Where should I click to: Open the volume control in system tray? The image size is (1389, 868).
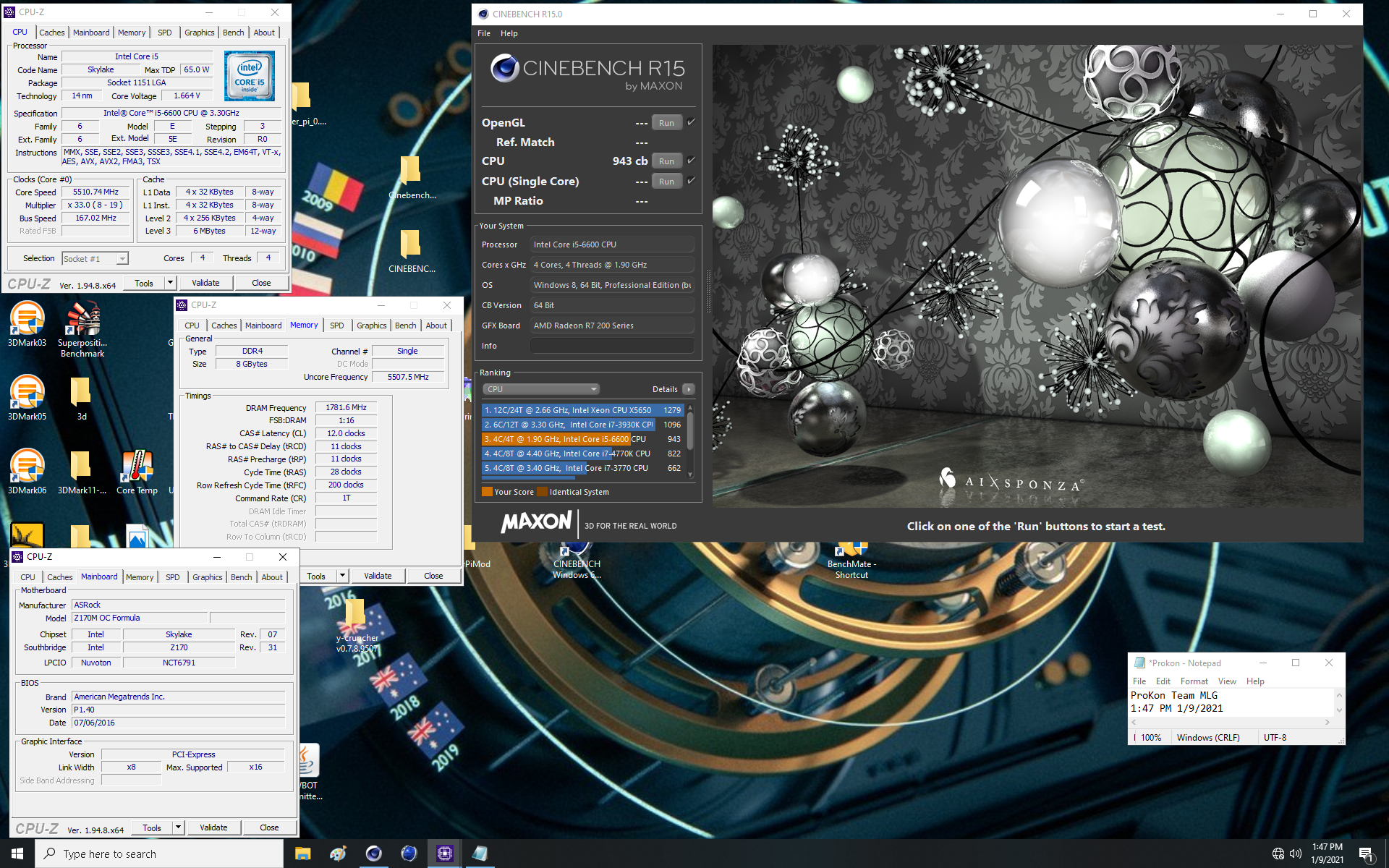tap(1295, 854)
